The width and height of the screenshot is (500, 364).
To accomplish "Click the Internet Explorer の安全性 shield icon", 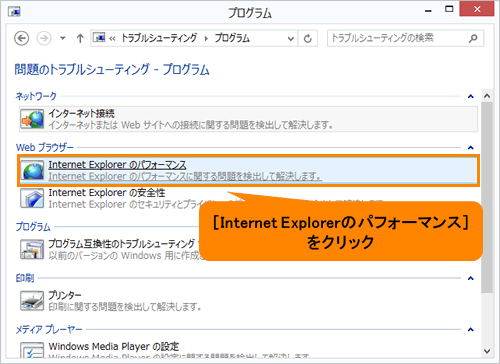I will pyautogui.click(x=32, y=198).
